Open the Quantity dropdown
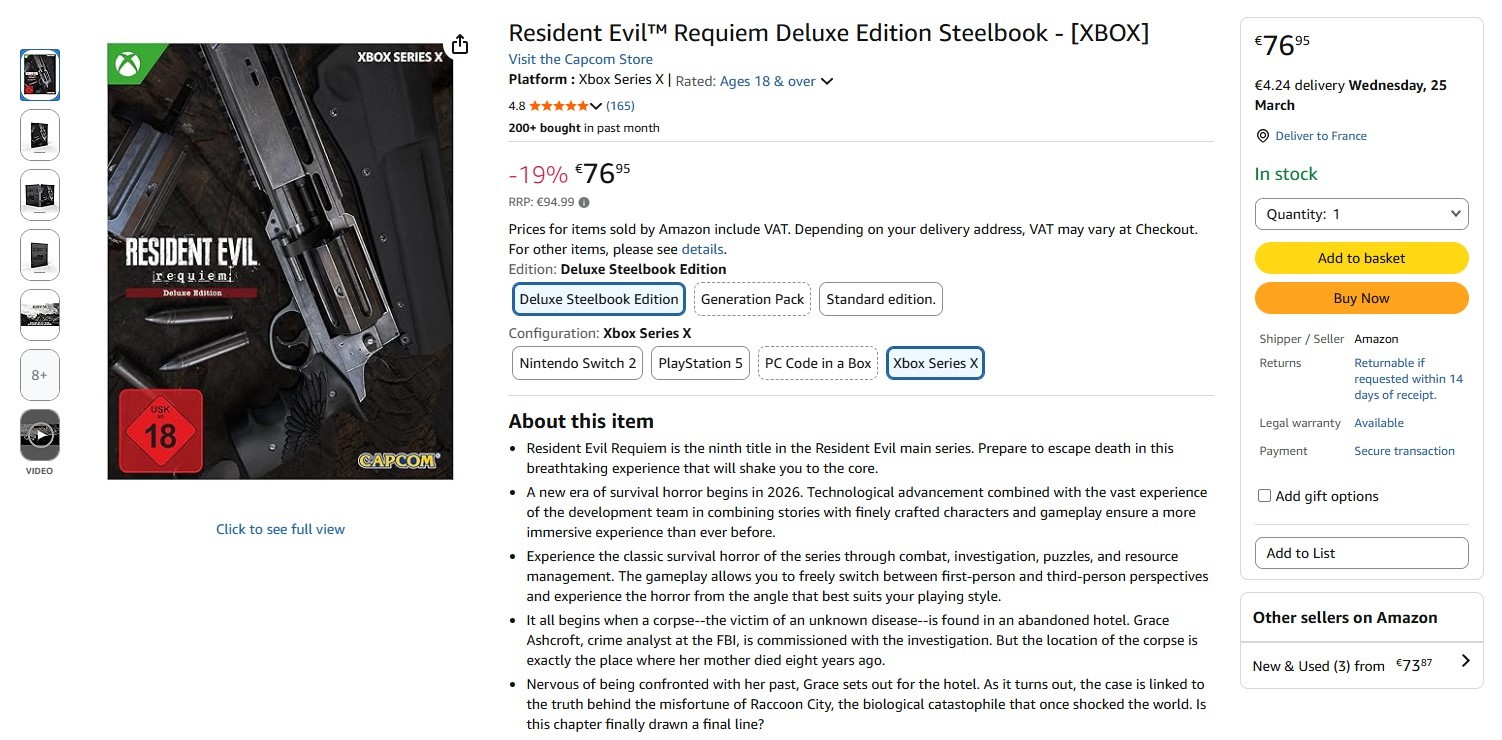 click(x=1361, y=214)
